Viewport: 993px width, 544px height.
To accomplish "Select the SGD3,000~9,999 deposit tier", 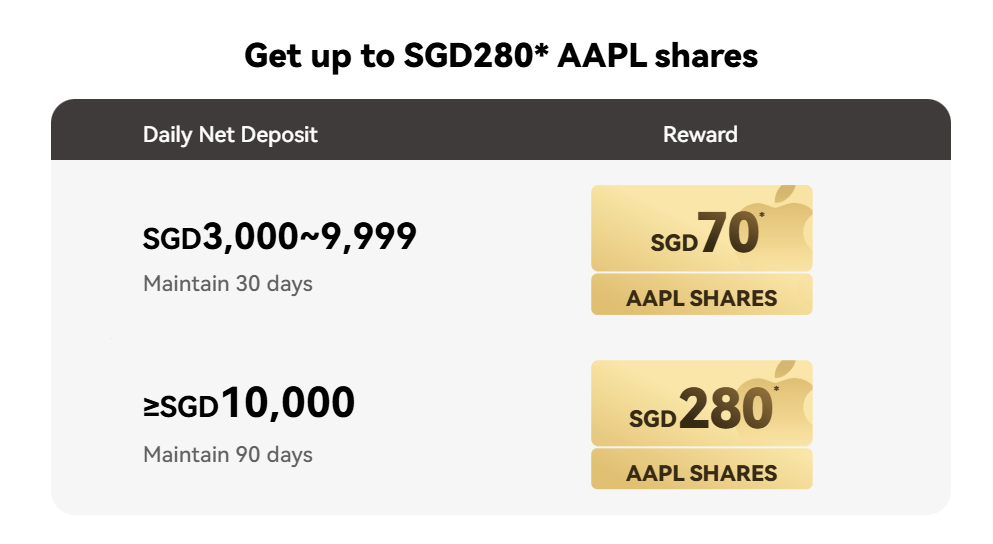I will tap(279, 238).
